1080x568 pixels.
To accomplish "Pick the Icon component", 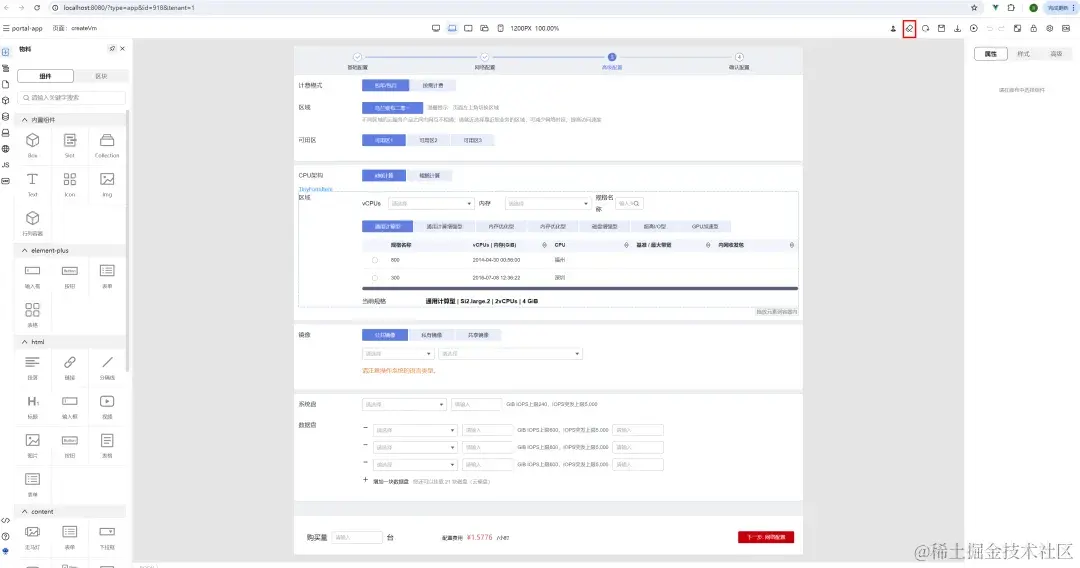I will coord(70,184).
